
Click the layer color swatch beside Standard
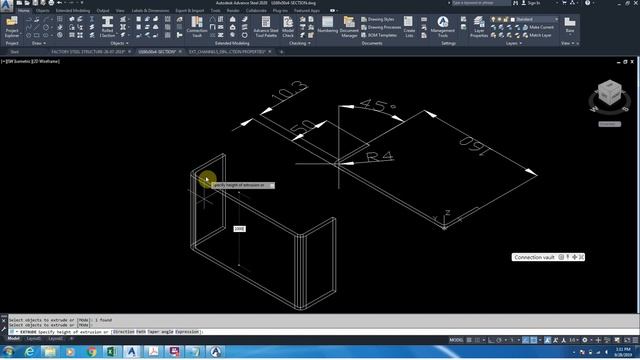coord(513,20)
